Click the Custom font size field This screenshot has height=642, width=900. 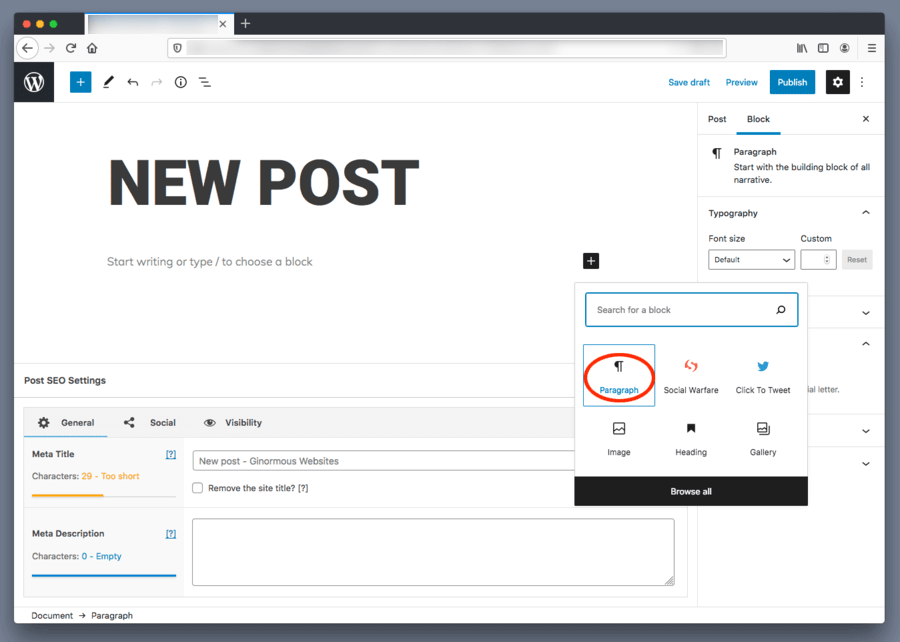click(x=818, y=260)
